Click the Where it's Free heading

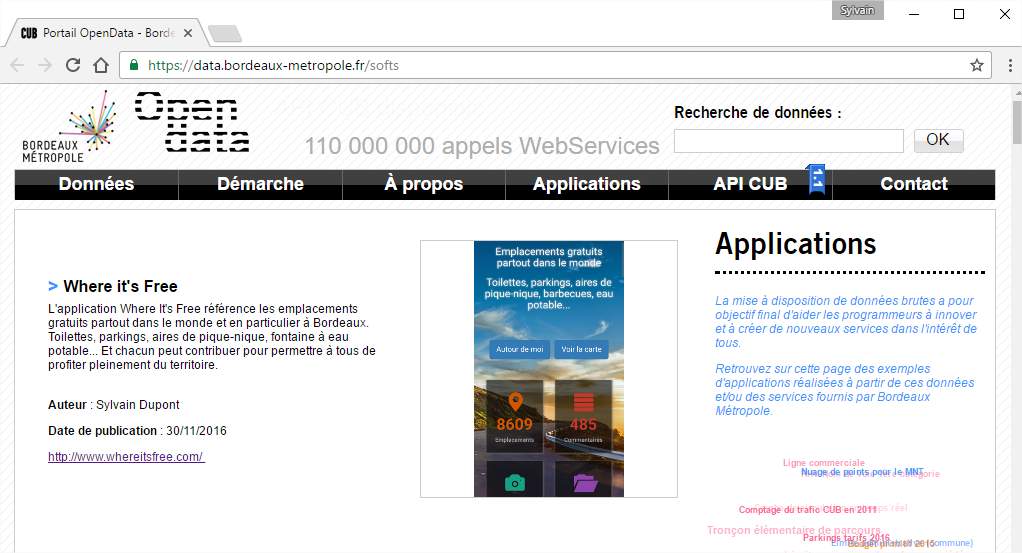click(121, 286)
